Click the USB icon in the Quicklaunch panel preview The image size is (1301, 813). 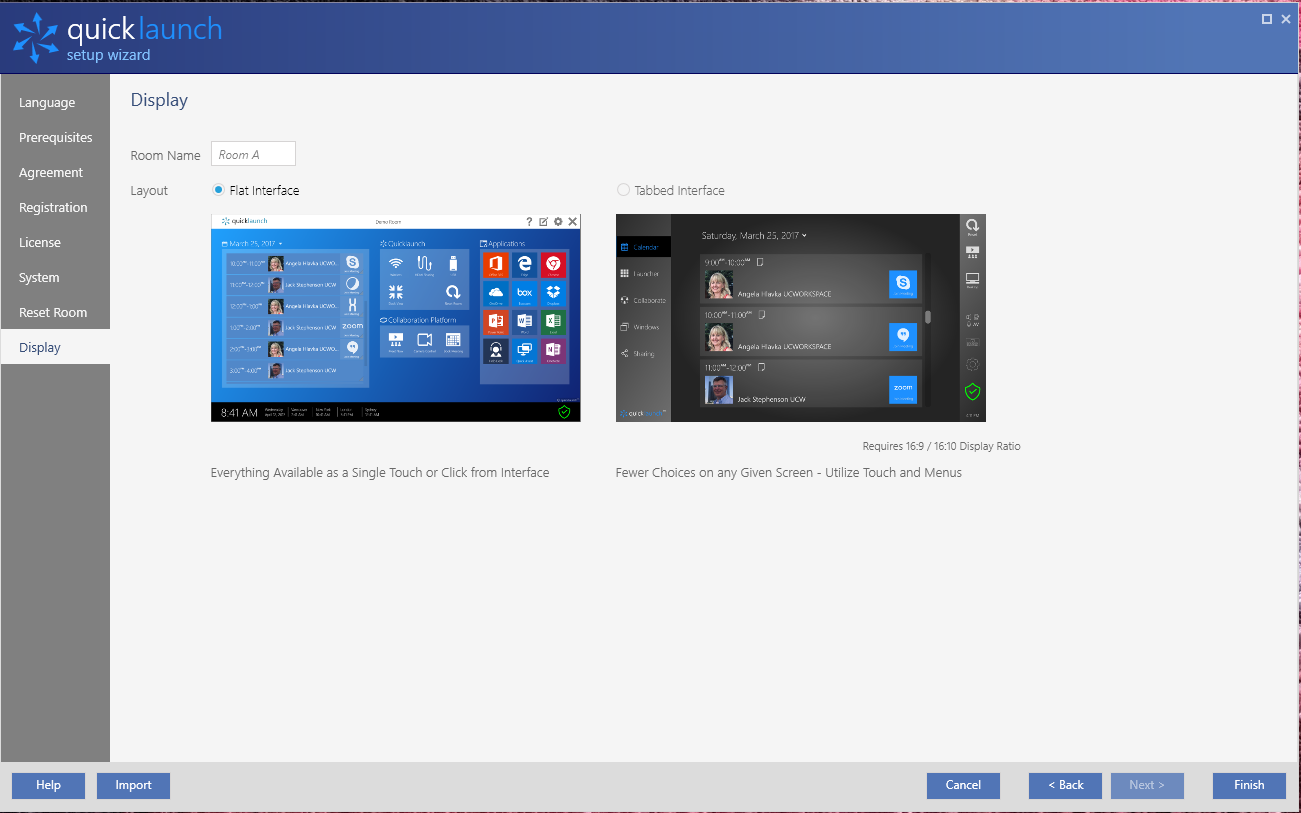[453, 264]
